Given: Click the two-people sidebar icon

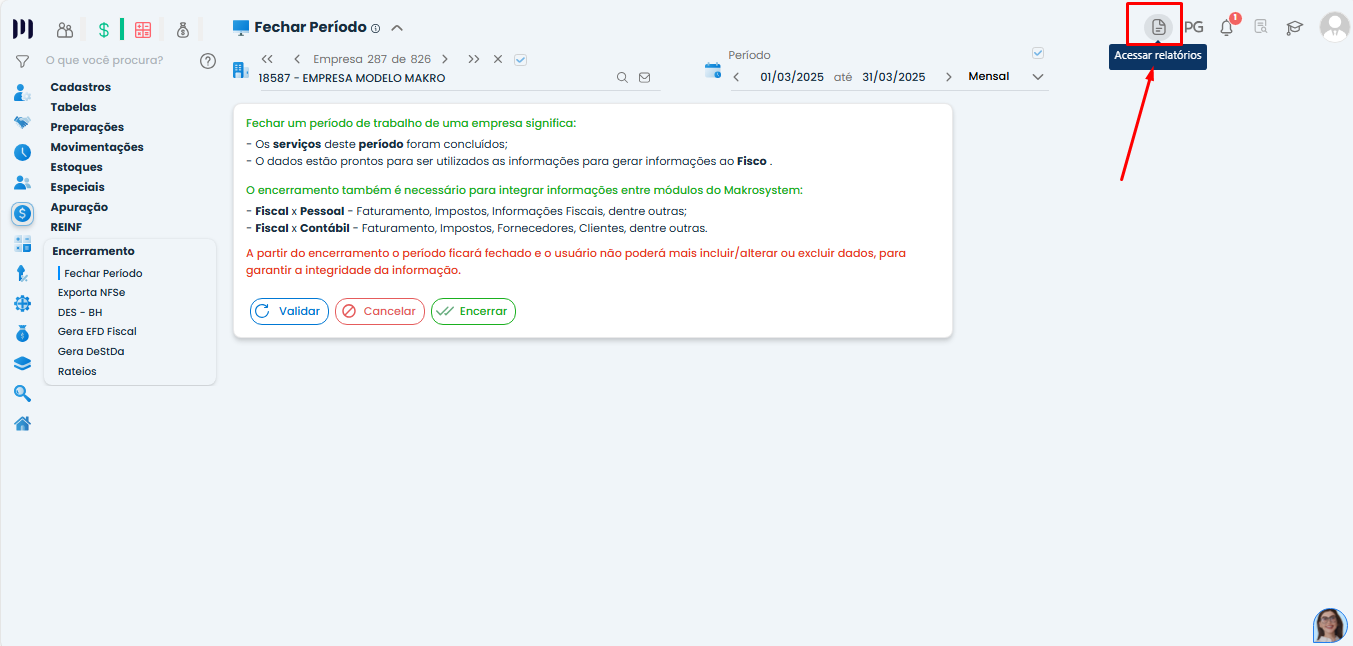Looking at the screenshot, I should coord(22,183).
